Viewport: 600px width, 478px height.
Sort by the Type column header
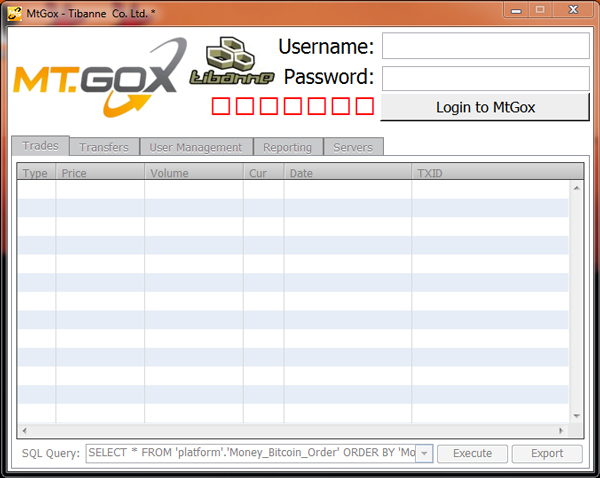pyautogui.click(x=37, y=172)
